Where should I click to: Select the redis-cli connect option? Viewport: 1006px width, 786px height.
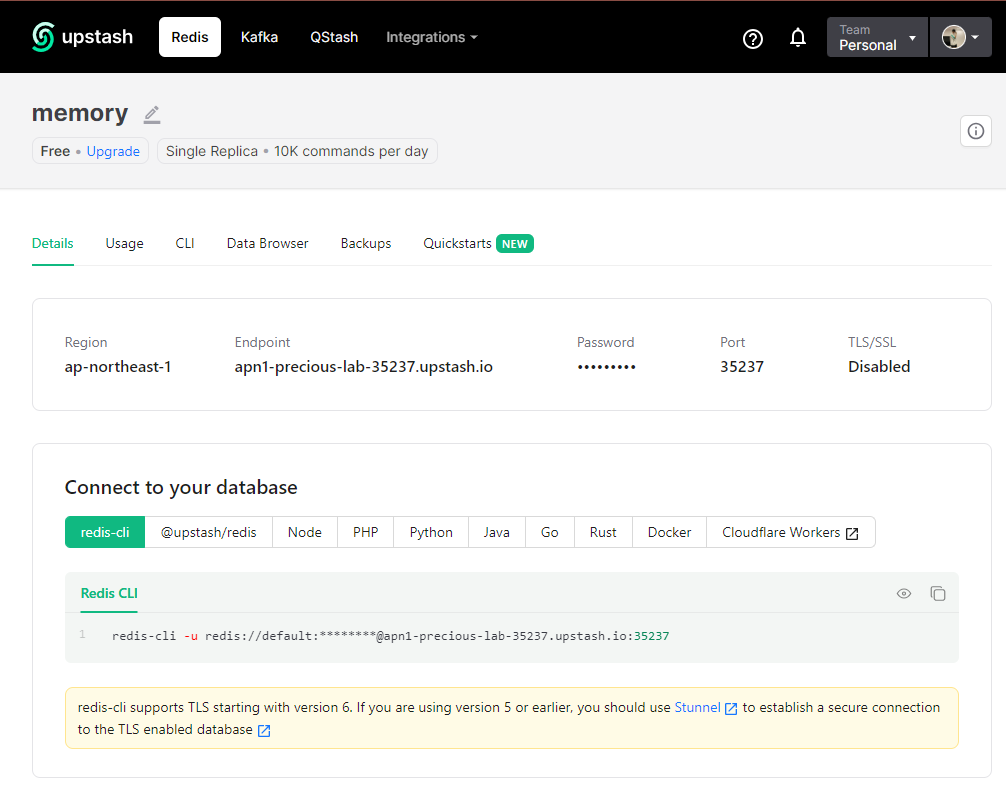105,532
